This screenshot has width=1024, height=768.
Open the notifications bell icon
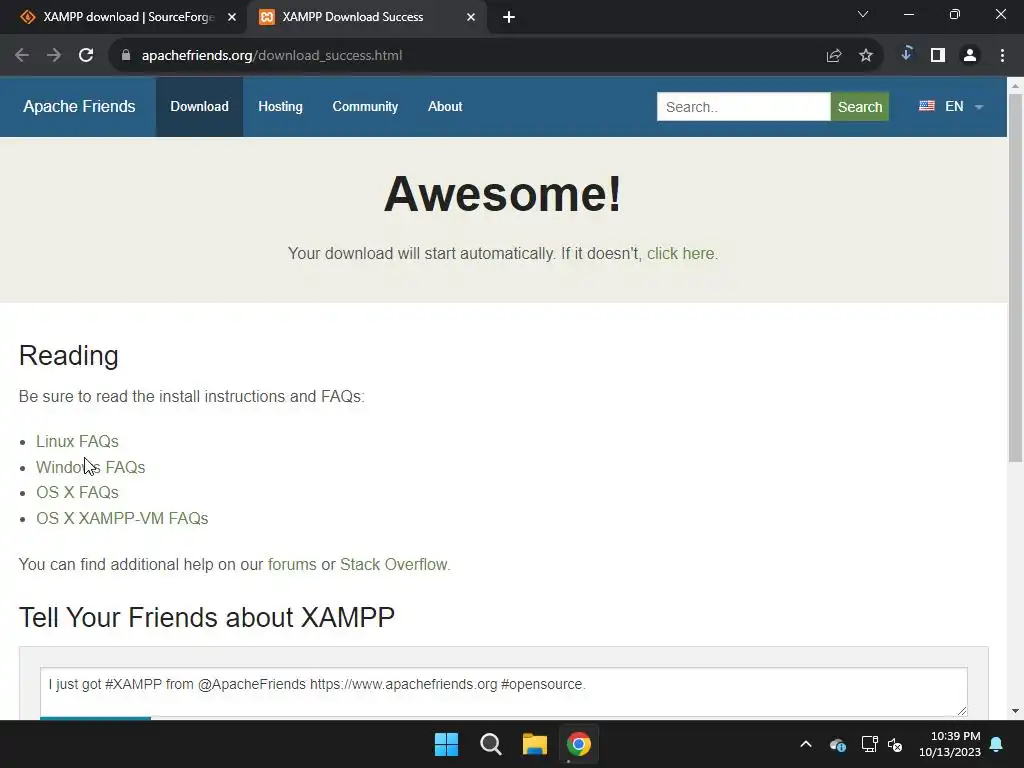(997, 744)
